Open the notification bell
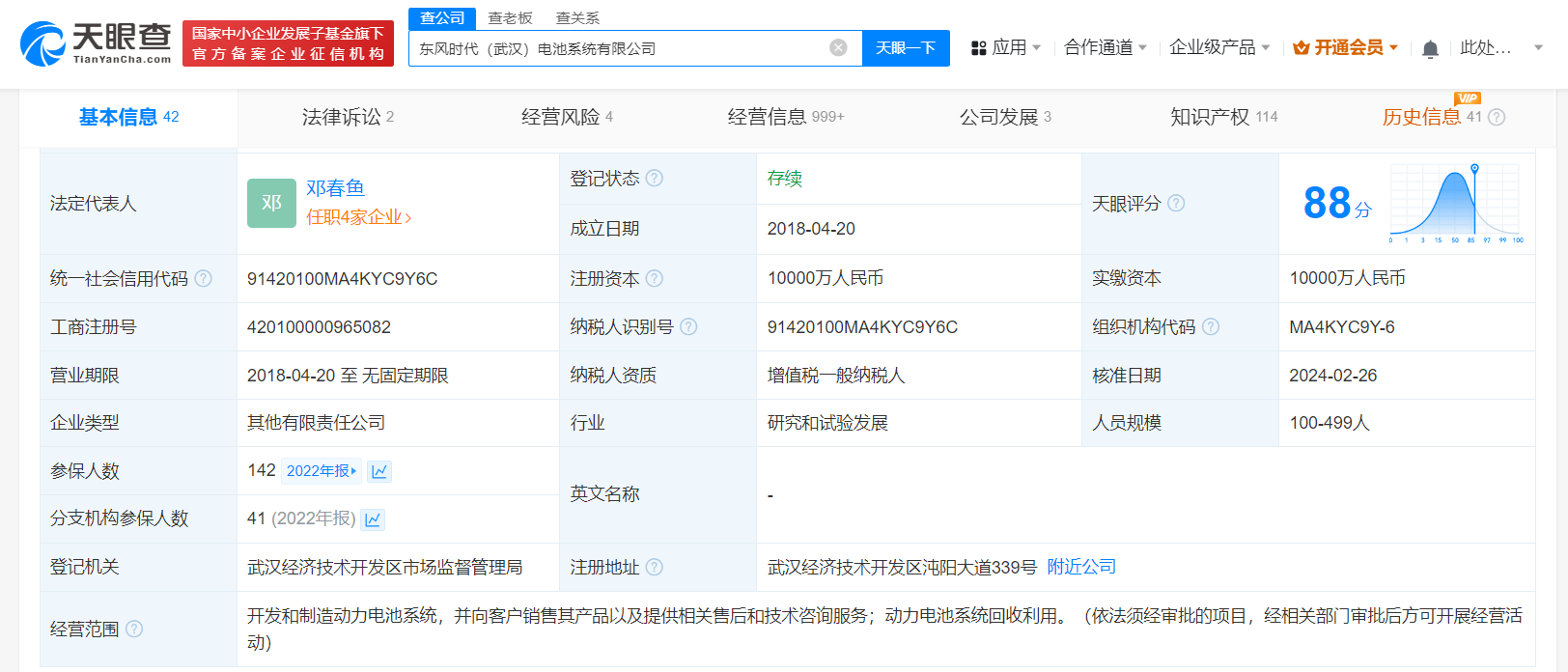This screenshot has height=672, width=1568. [1430, 48]
